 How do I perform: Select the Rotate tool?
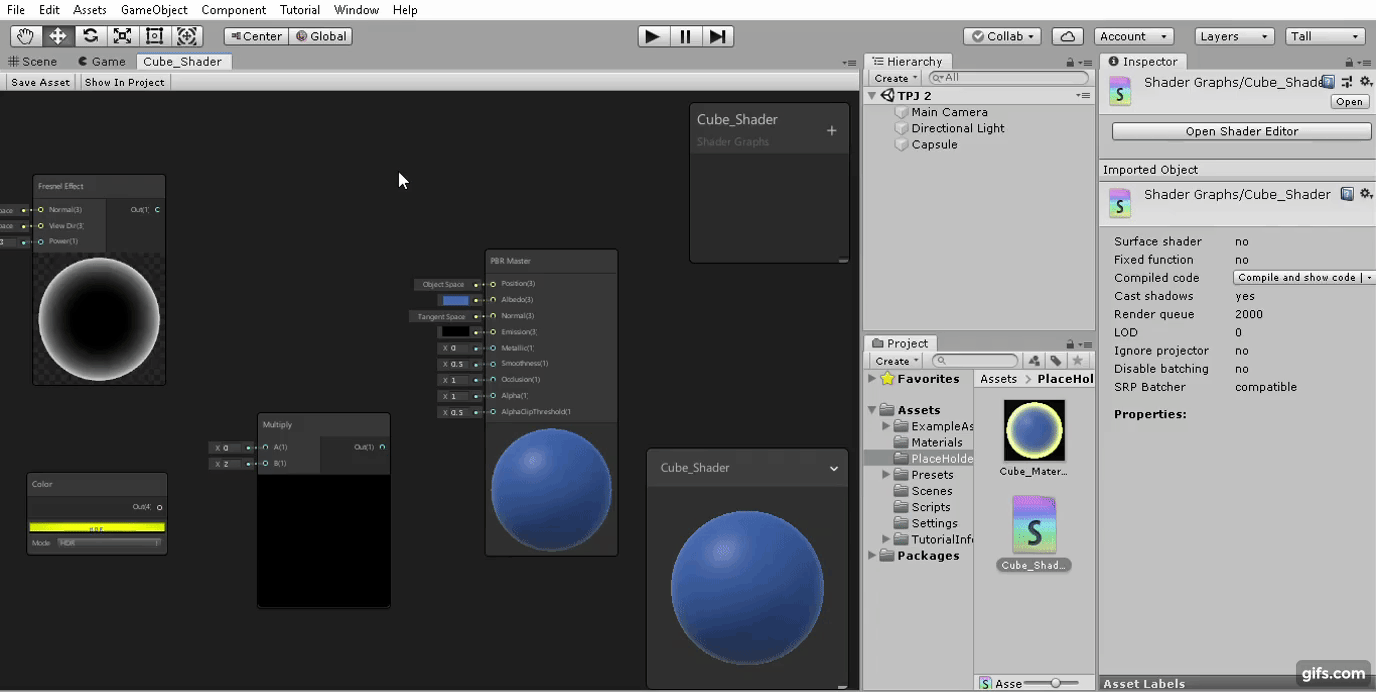(90, 36)
